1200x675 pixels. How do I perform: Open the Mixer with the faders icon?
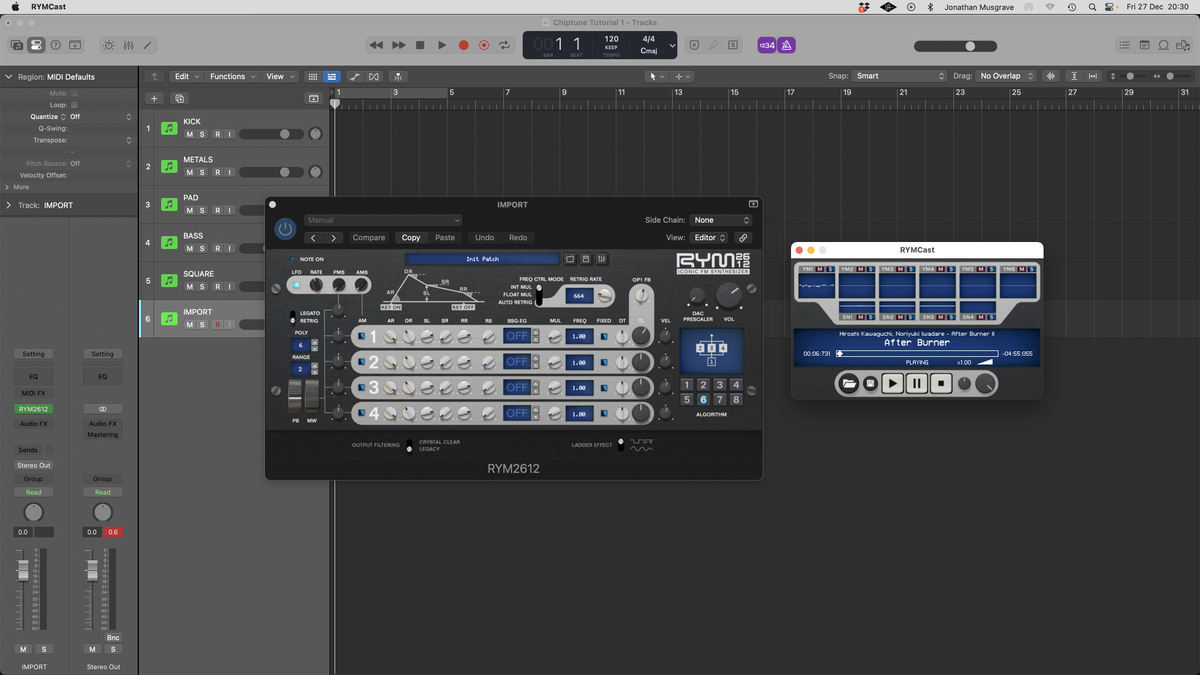point(128,45)
